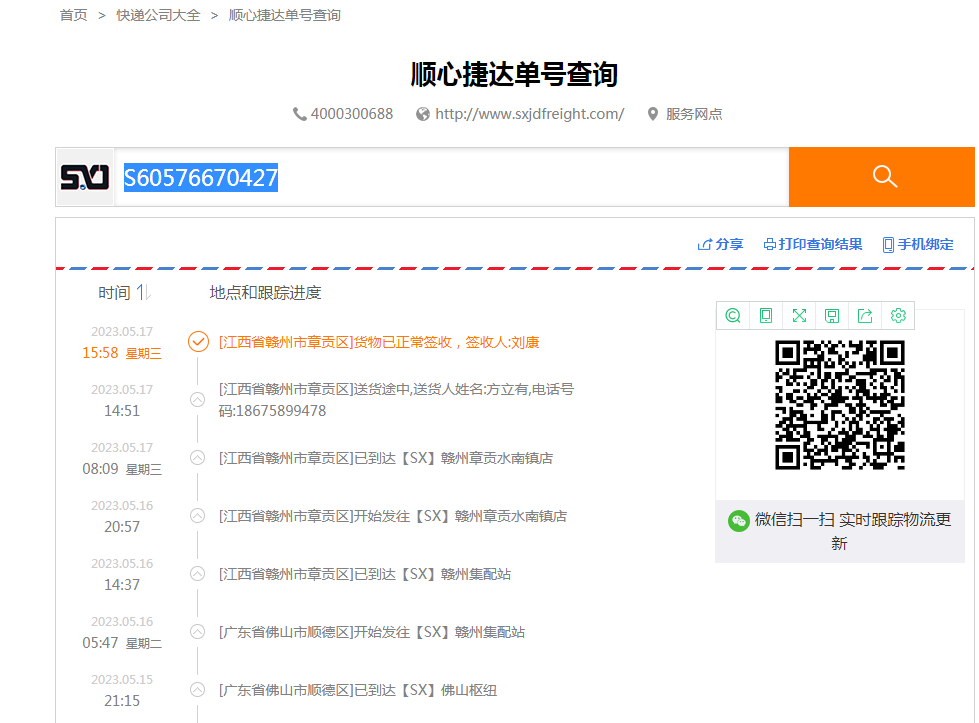
Task: Click the text 开始发往【SX】赣州章贡水南镇店
Action: pyautogui.click(x=460, y=516)
